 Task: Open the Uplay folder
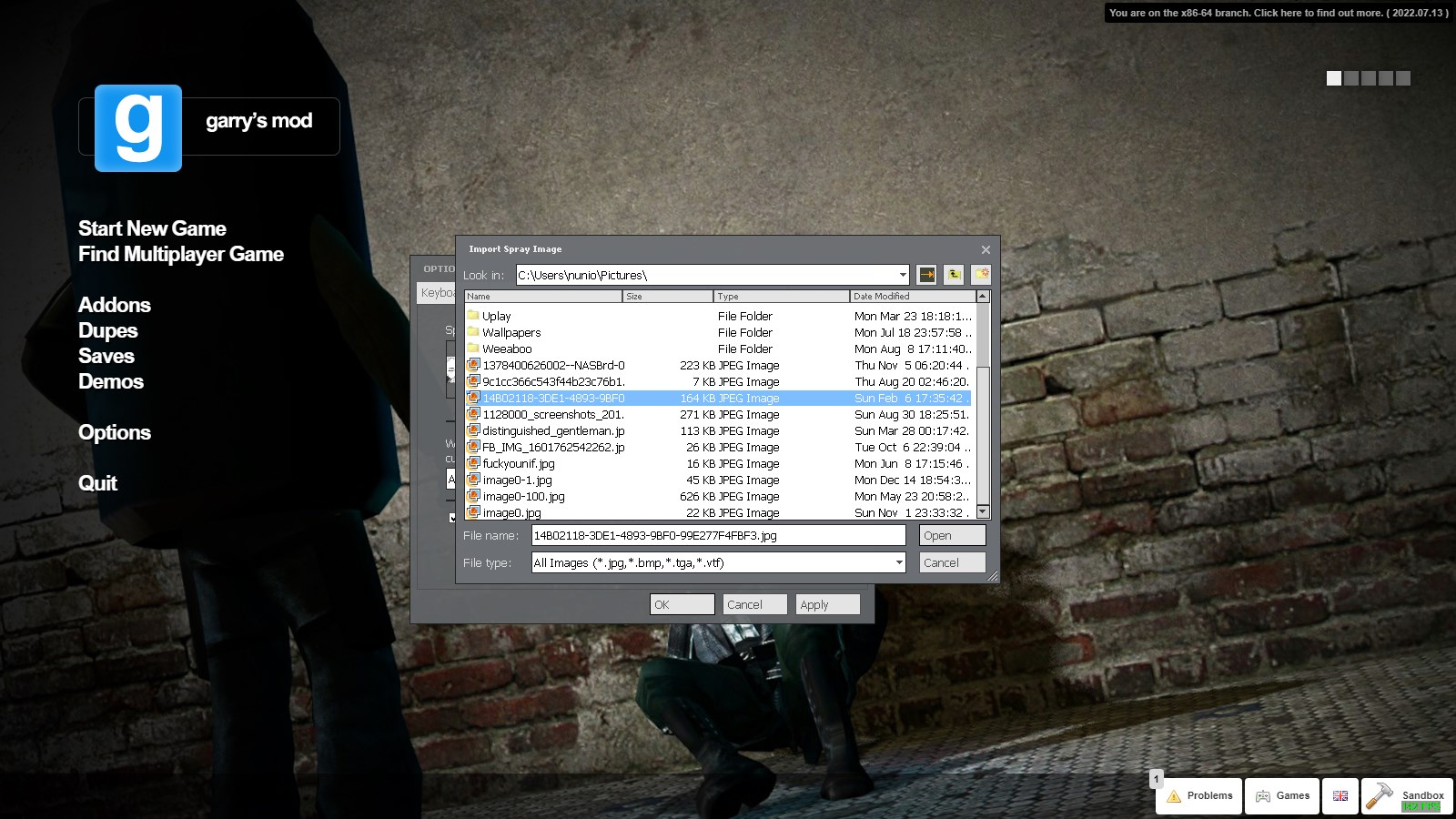tap(496, 316)
